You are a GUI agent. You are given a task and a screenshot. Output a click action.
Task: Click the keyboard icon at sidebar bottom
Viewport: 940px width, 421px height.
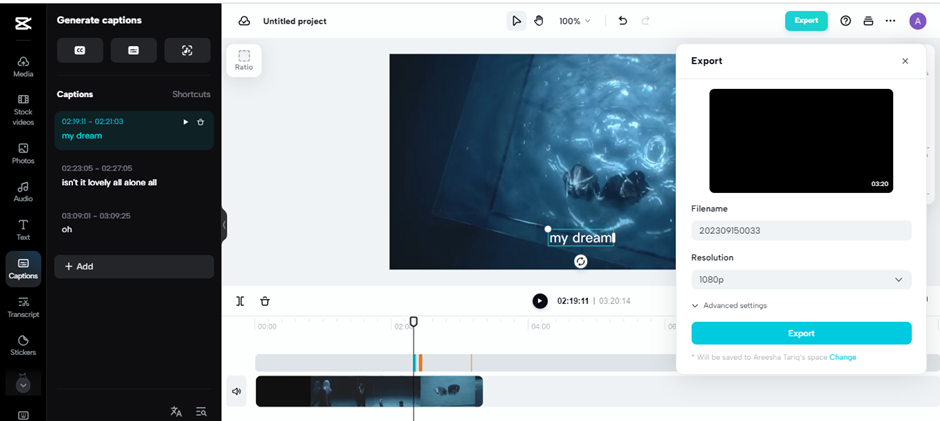point(23,414)
